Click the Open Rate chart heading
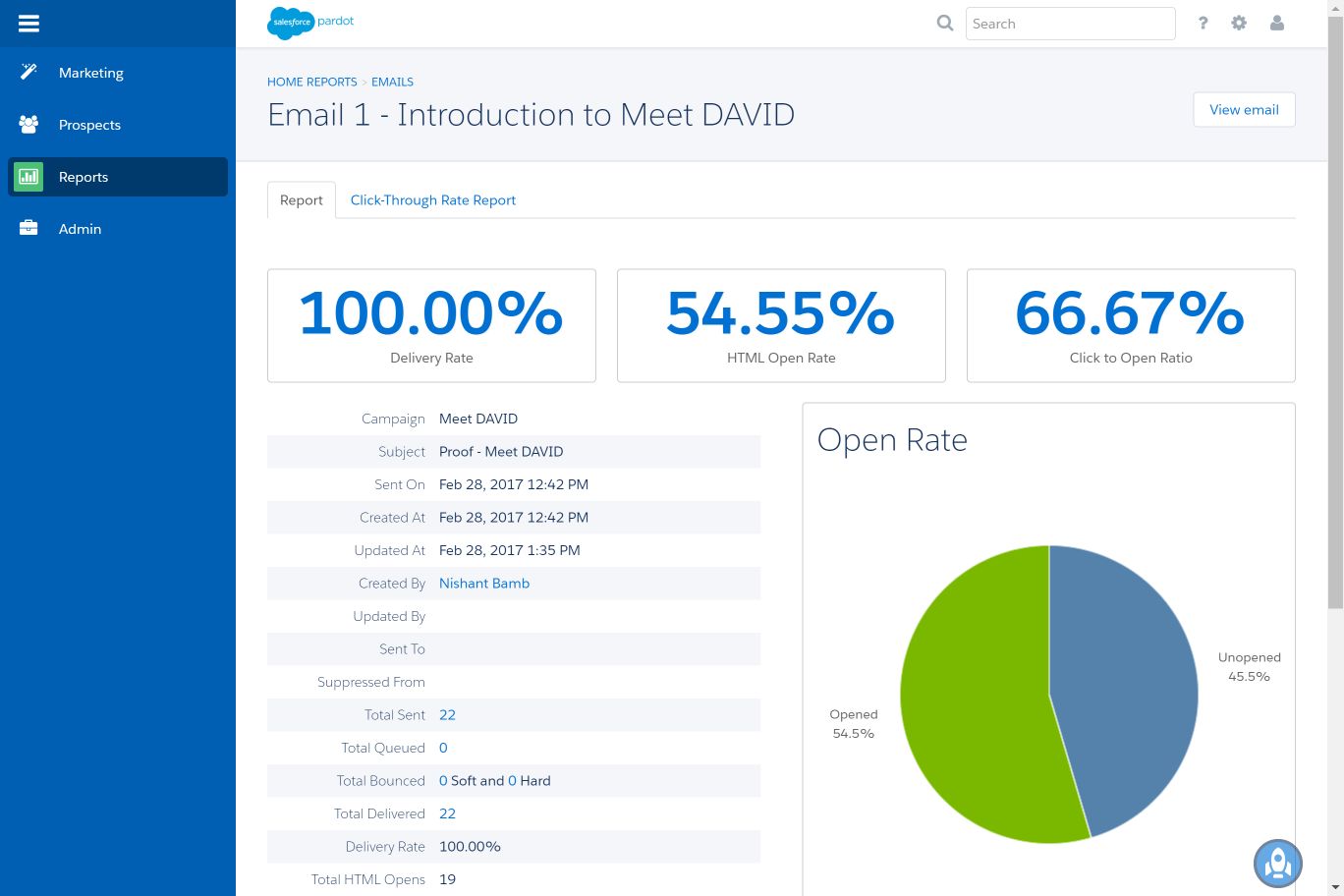 tap(892, 440)
